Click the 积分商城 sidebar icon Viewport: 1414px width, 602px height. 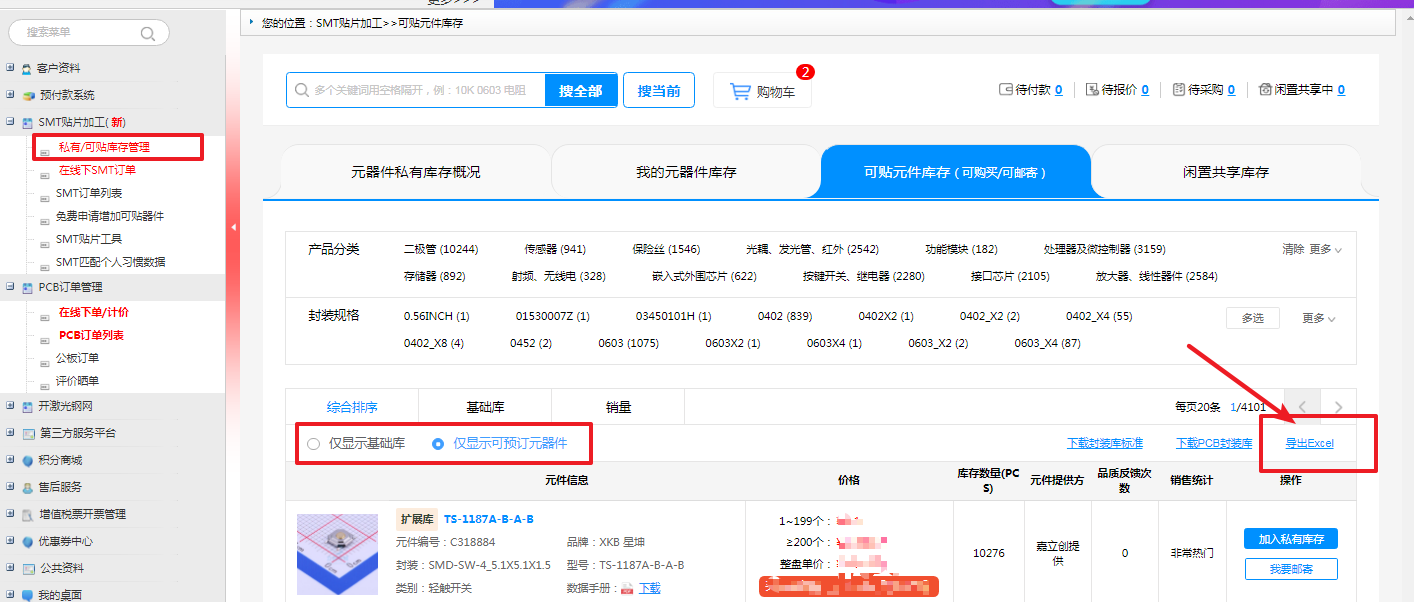(x=28, y=460)
